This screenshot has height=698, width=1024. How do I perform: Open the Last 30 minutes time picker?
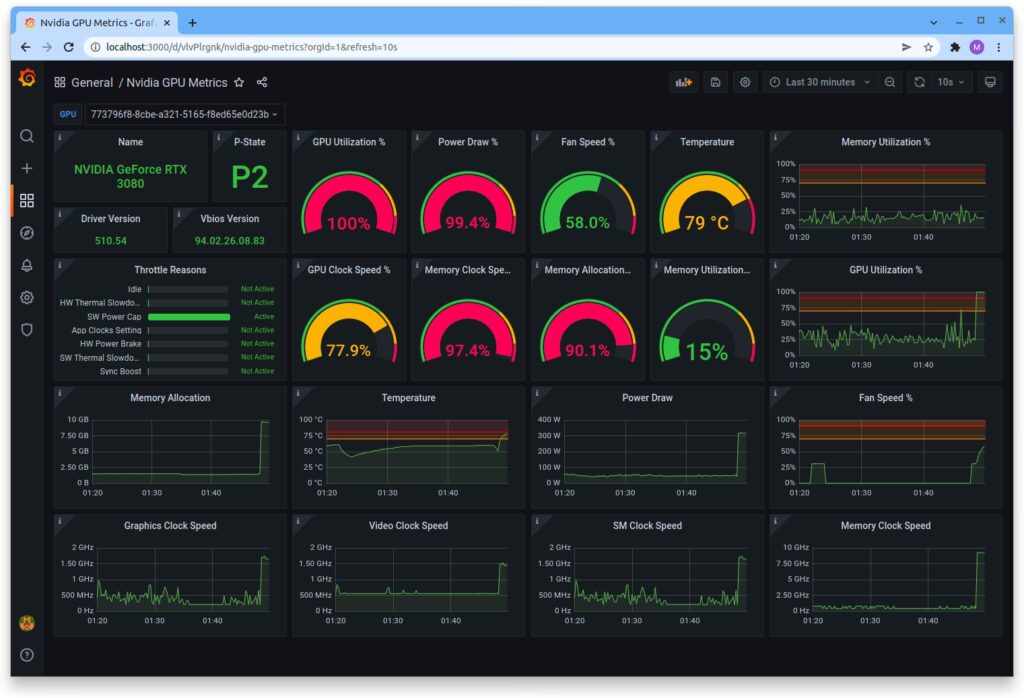[820, 82]
